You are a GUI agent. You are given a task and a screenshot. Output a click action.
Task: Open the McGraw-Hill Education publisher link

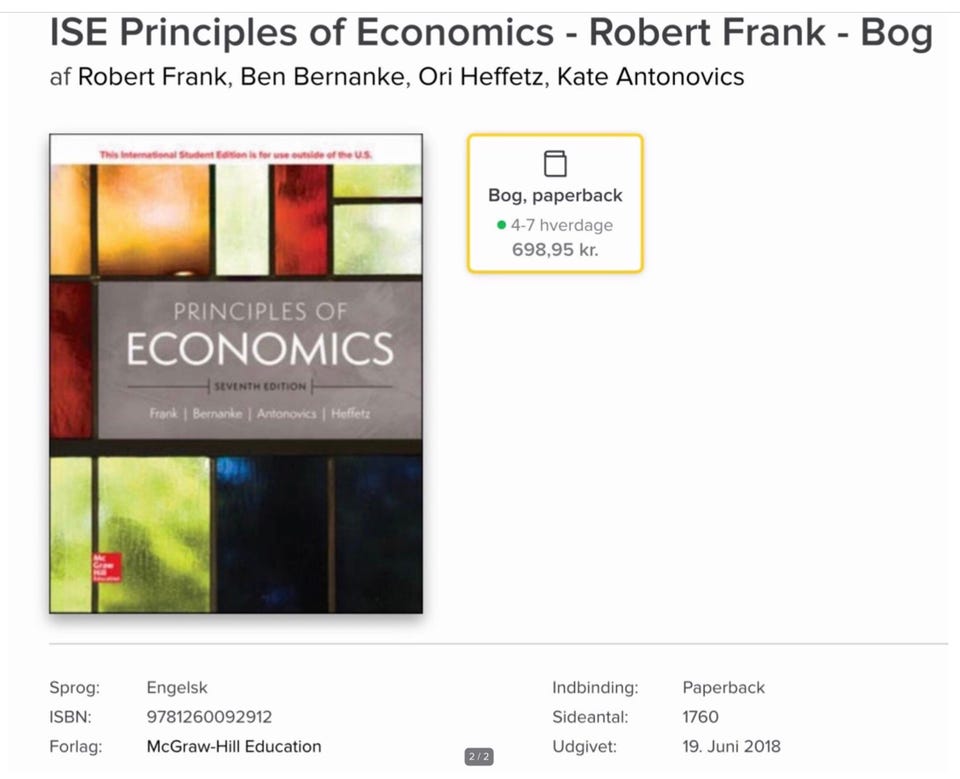(234, 746)
